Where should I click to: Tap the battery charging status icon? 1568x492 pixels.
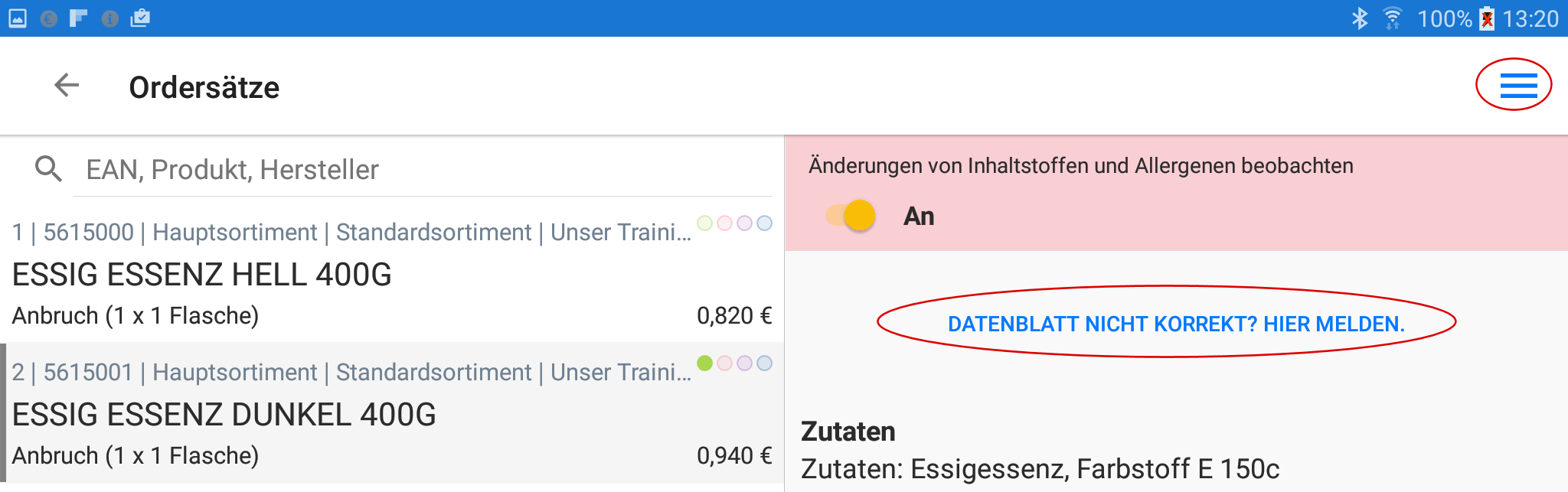pyautogui.click(x=1487, y=18)
